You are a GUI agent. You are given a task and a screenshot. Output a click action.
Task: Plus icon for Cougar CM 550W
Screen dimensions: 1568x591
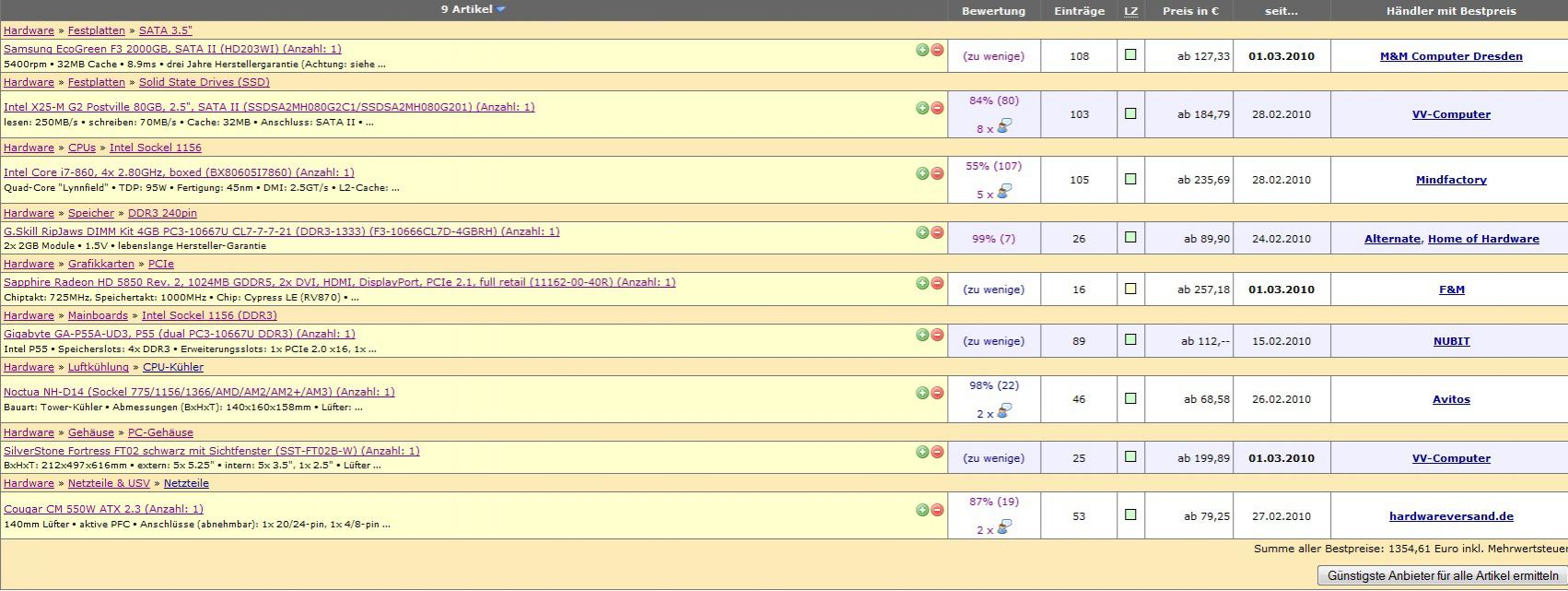[922, 510]
